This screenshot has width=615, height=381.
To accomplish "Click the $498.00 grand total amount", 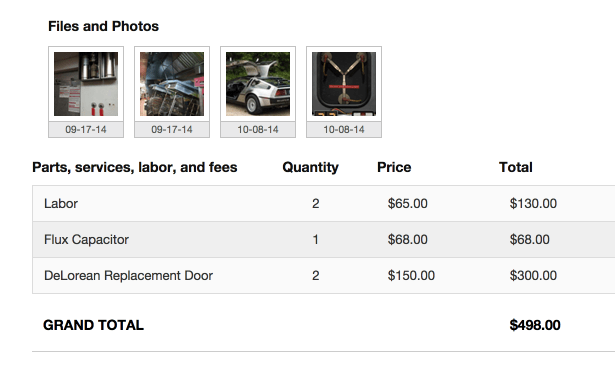I will (535, 325).
